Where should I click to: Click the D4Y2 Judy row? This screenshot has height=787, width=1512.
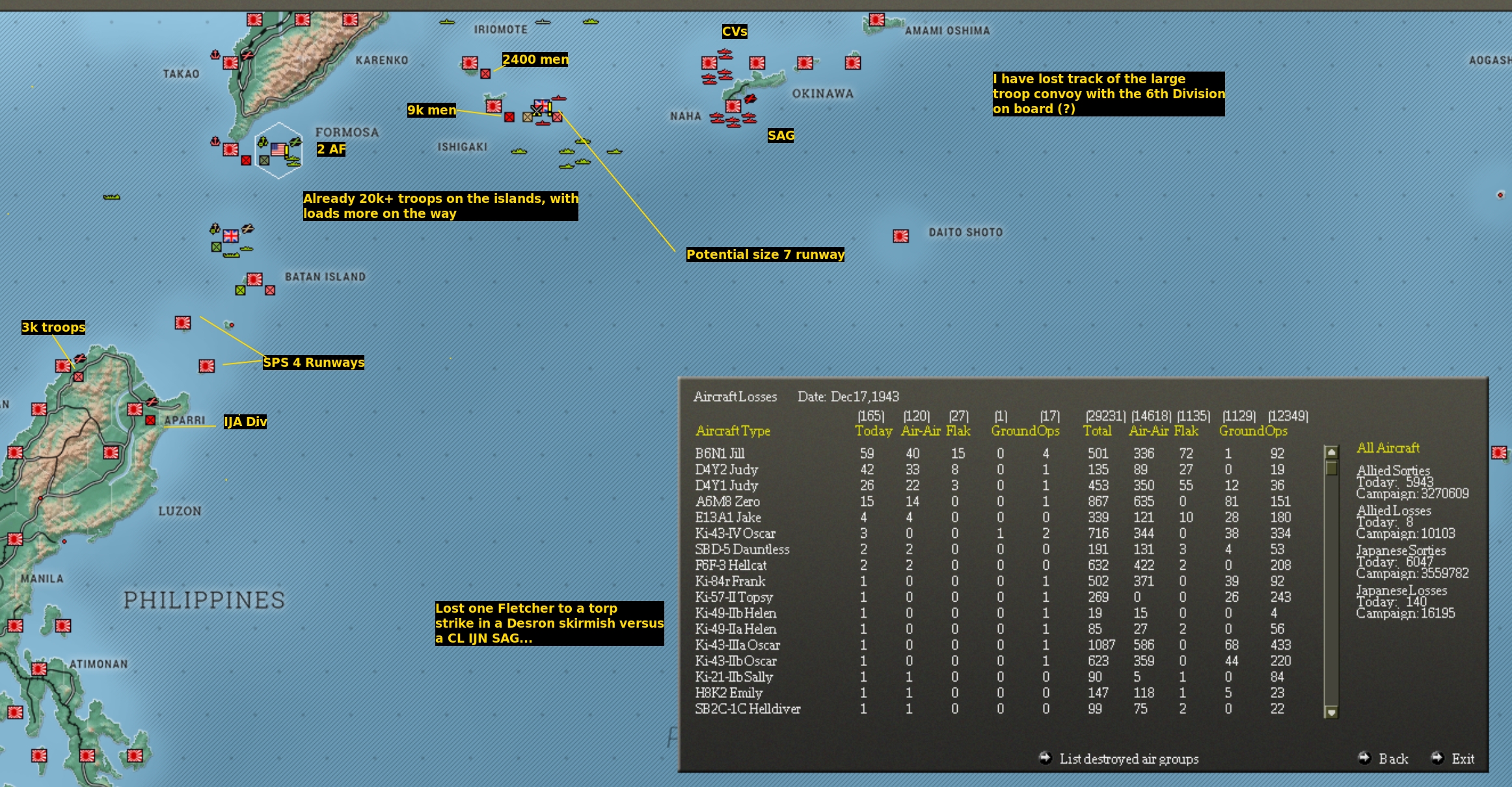pos(993,469)
